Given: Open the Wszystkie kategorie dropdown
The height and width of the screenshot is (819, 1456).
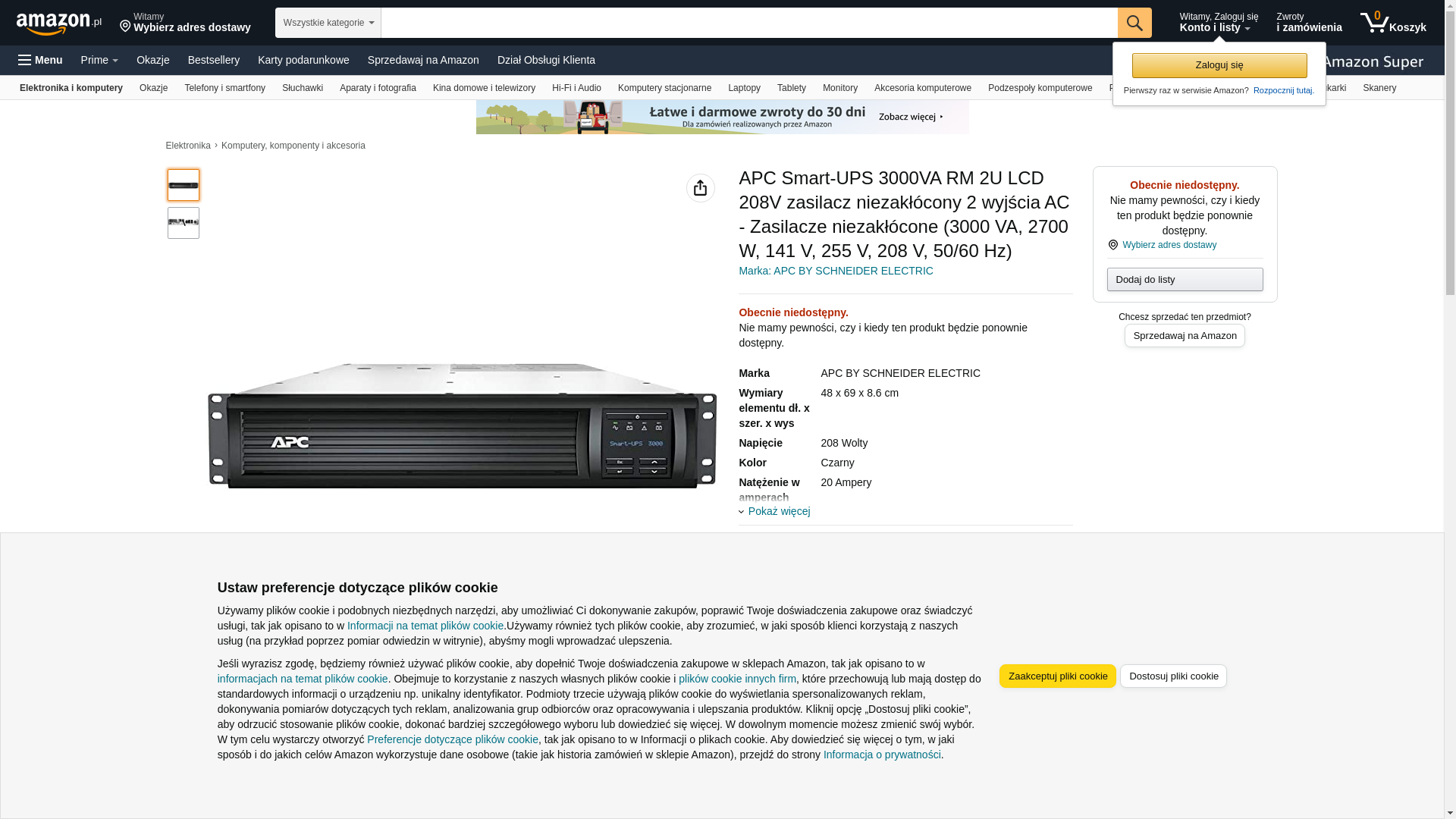Looking at the screenshot, I should coord(328,23).
